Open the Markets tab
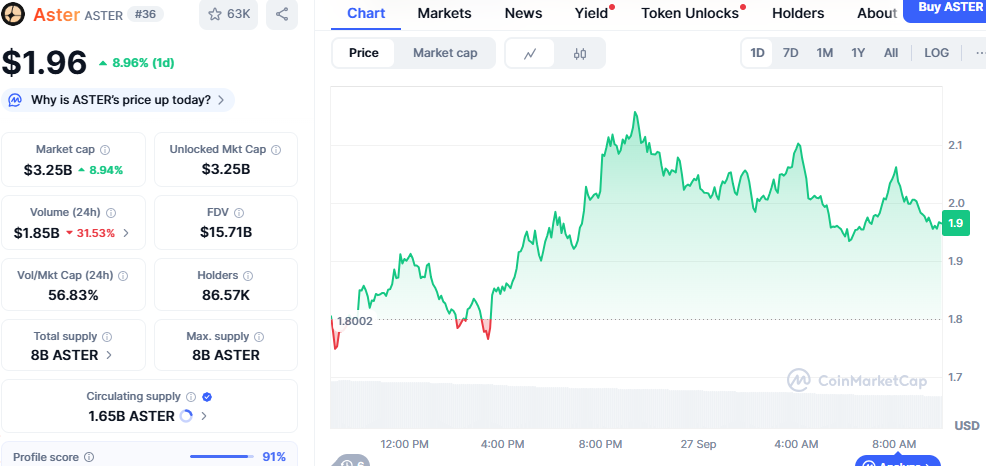The height and width of the screenshot is (466, 986). click(445, 13)
